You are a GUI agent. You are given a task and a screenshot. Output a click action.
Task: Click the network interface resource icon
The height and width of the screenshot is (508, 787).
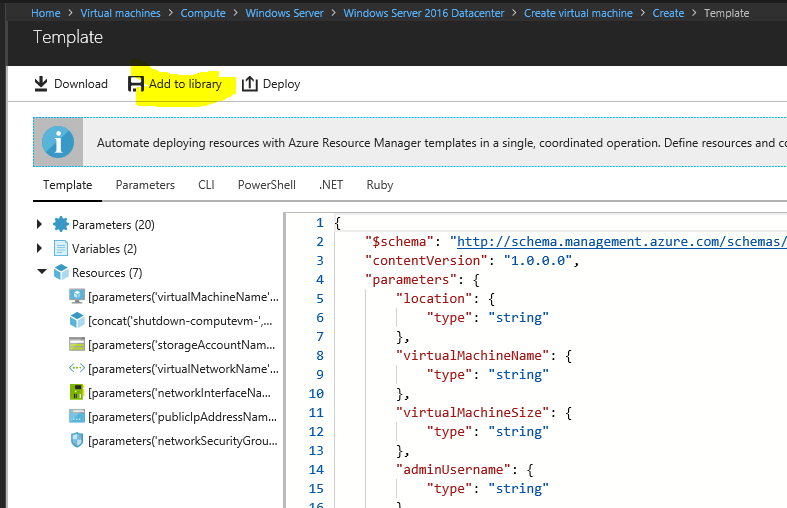pos(76,392)
